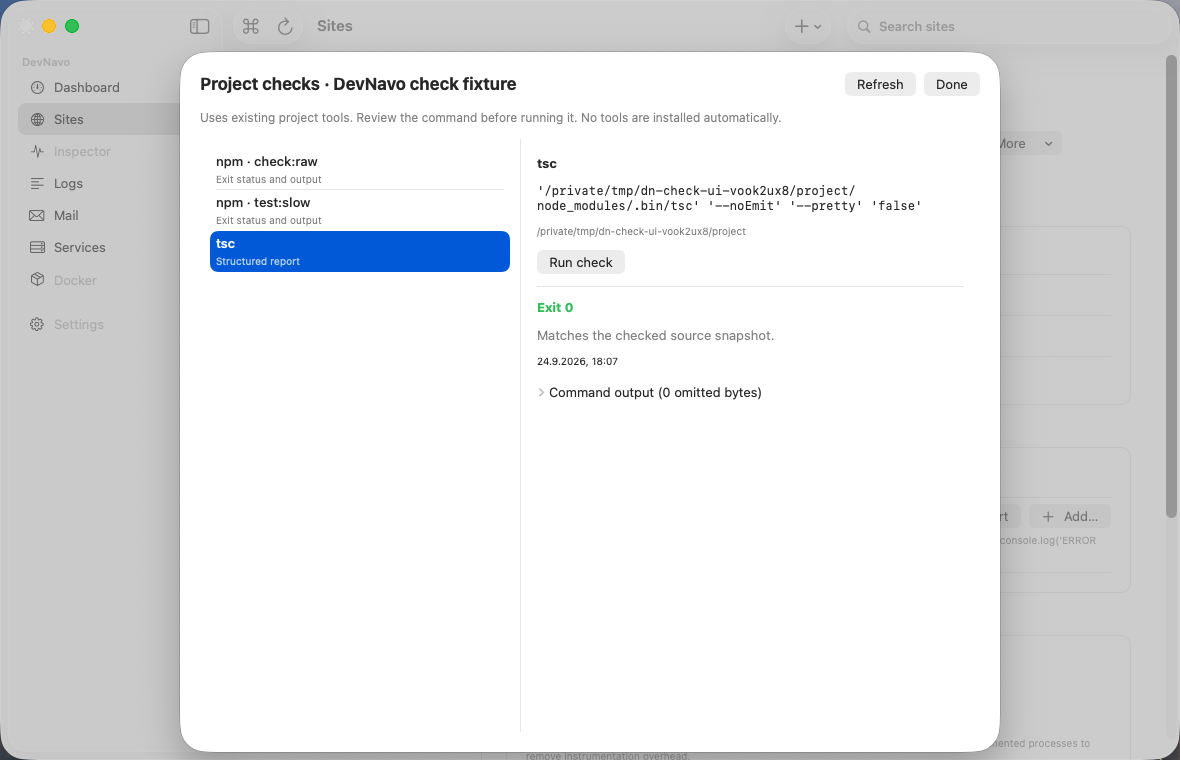
Task: Click the green macOS zoom button
Action: coord(72,26)
